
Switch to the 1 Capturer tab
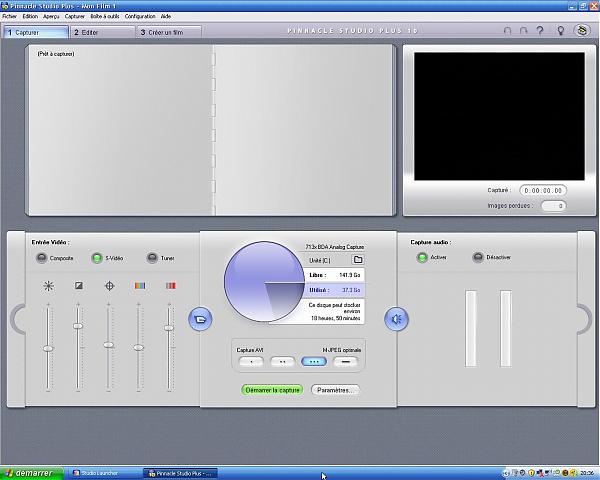tap(36, 32)
